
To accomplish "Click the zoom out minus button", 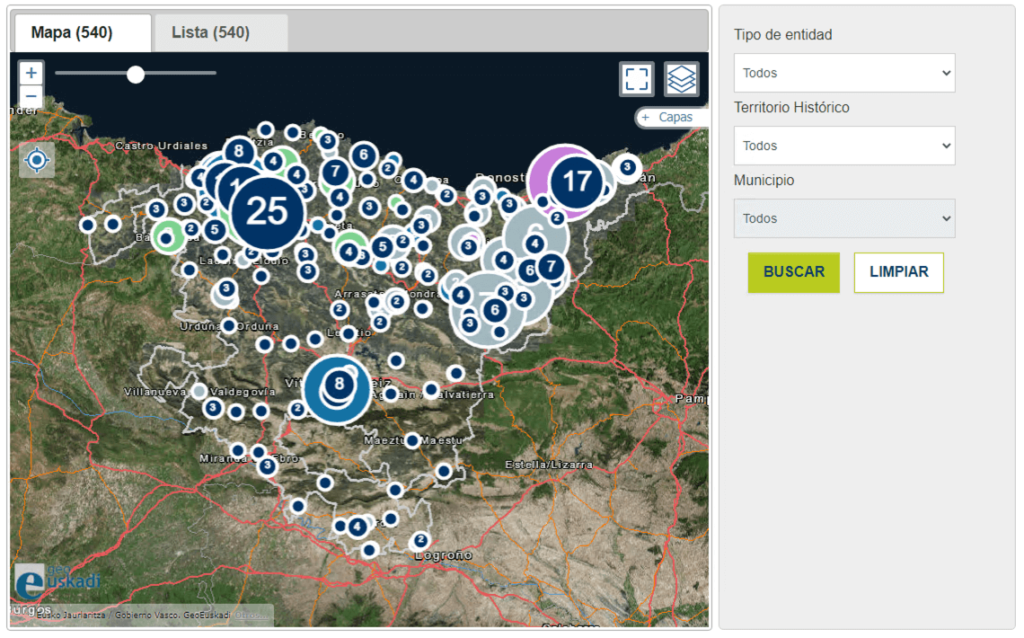I will (31, 97).
